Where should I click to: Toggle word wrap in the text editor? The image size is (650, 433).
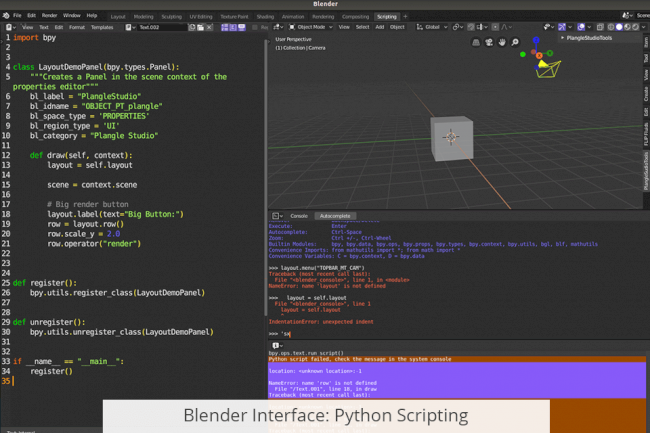coord(233,27)
